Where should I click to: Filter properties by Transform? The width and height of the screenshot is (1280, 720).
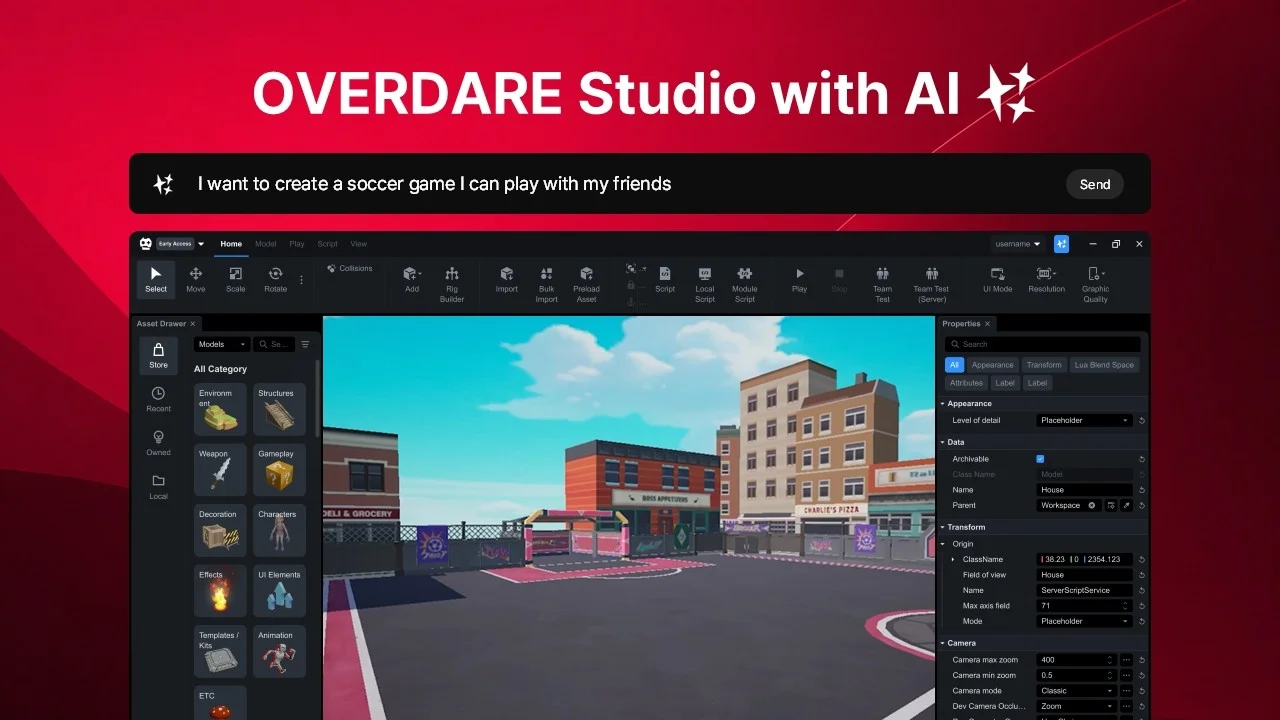tap(1044, 365)
